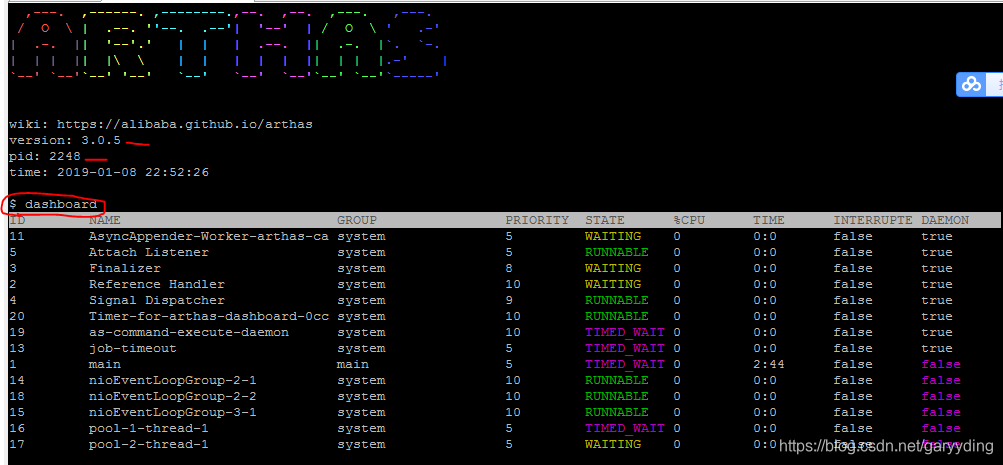1003x465 pixels.
Task: Select nioEventLoopGroup-2-1 thread name
Action: tap(173, 381)
